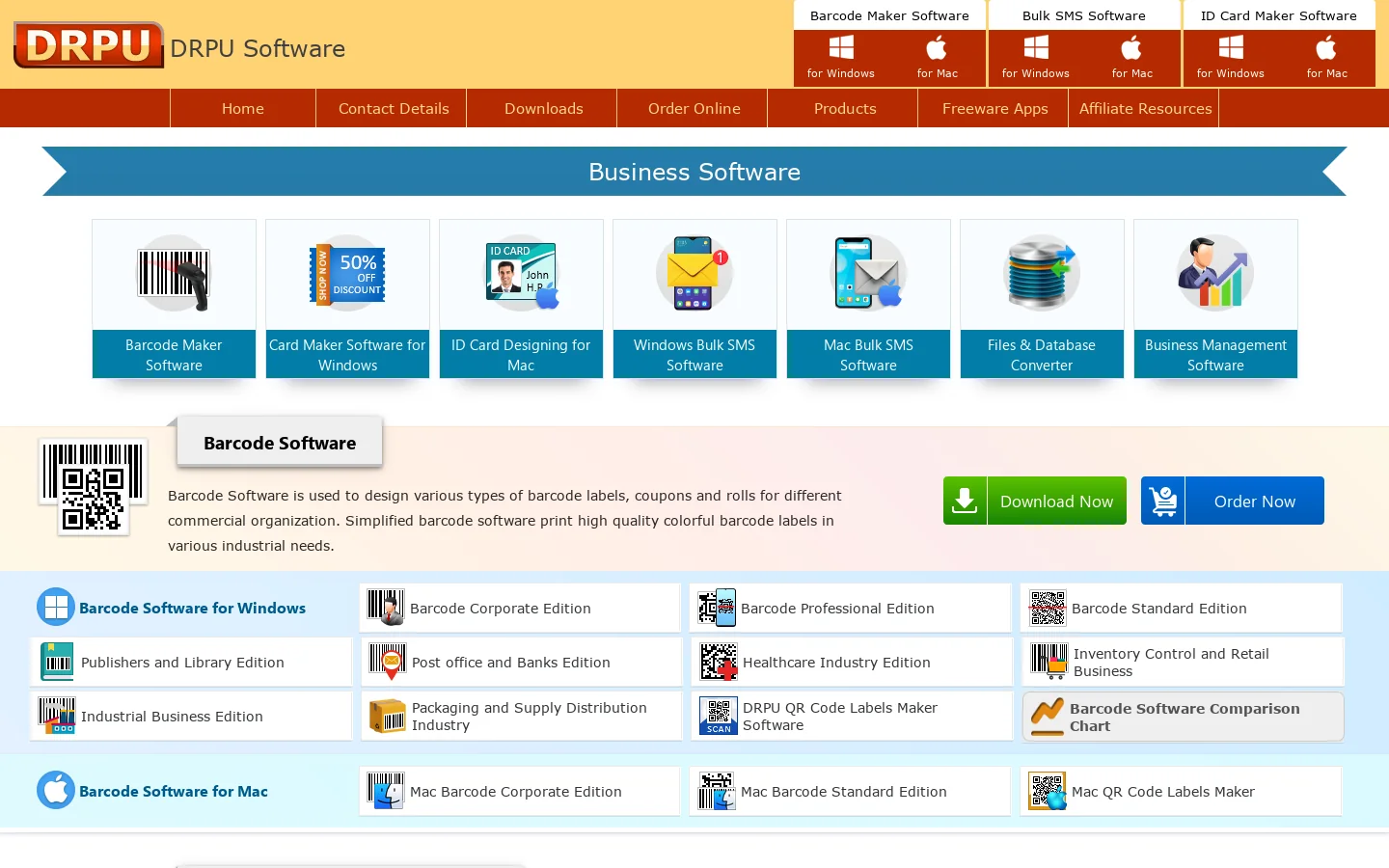The width and height of the screenshot is (1389, 868).
Task: Open Mac QR Code Labels Maker
Action: 1182,792
